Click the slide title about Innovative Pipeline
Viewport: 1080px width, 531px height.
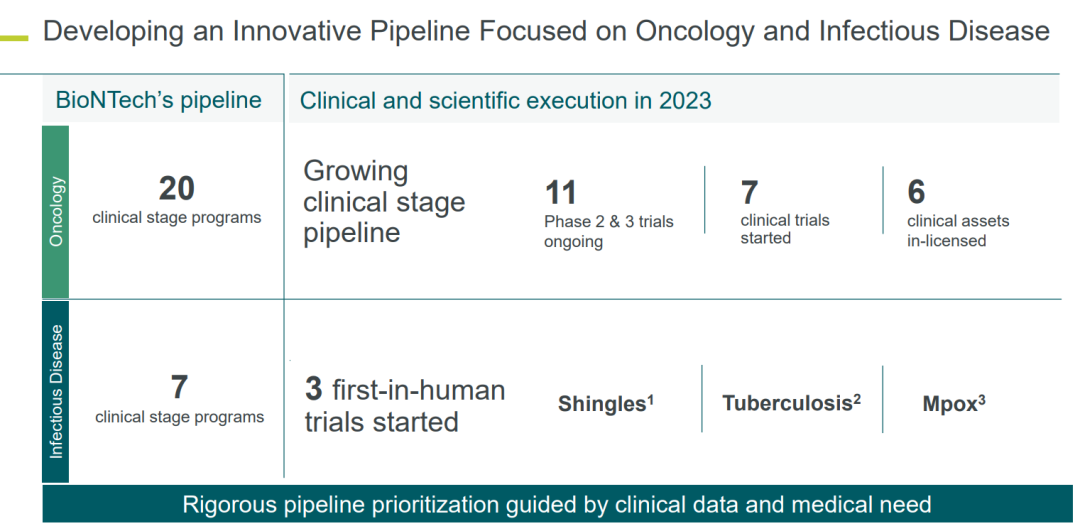pyautogui.click(x=546, y=32)
